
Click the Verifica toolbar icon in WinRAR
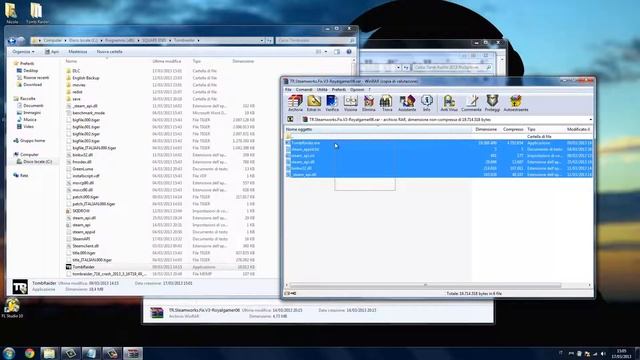point(332,103)
